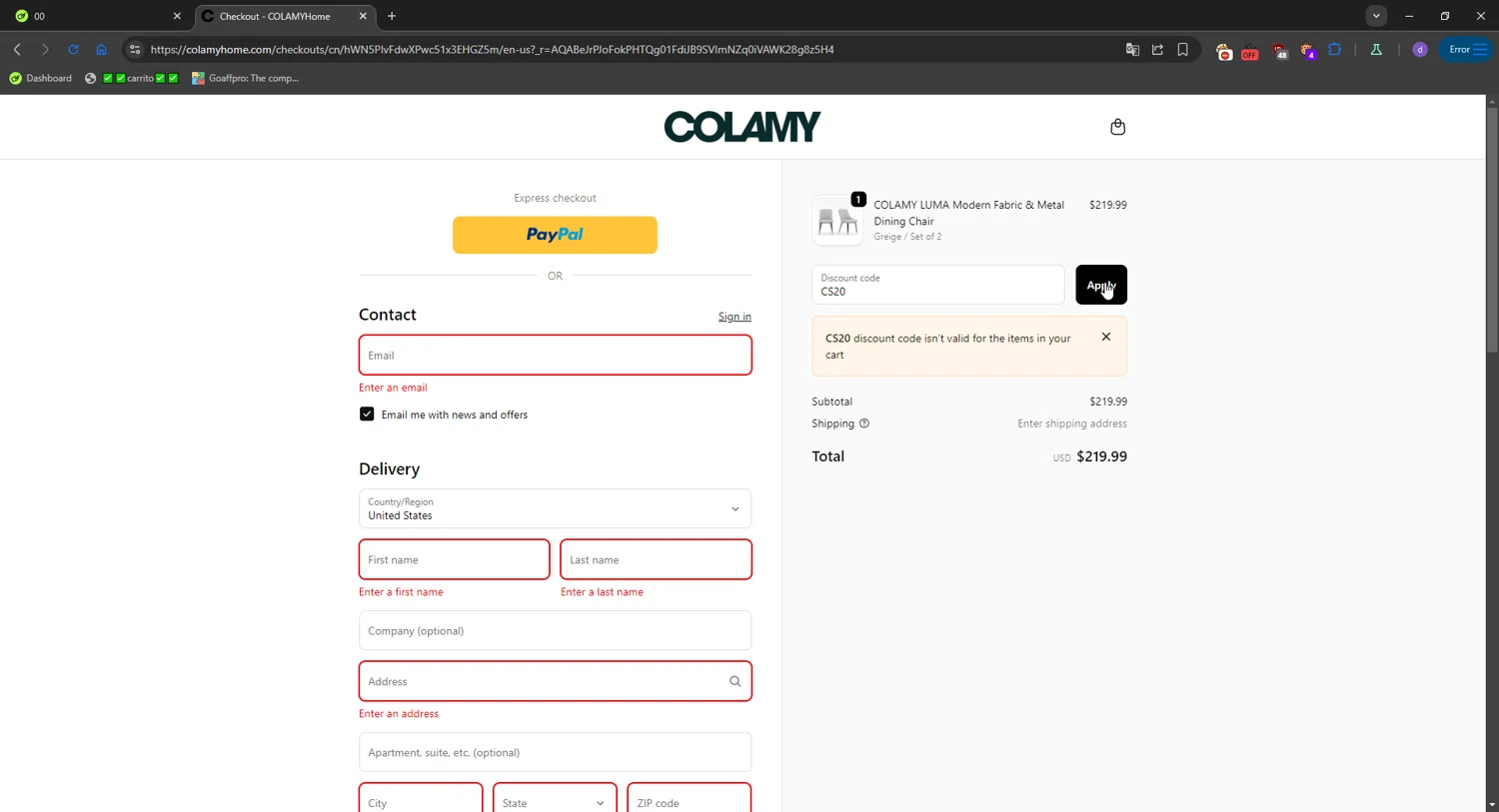Open the carrito bookmark
Viewport: 1499px width, 812px height.
pyautogui.click(x=132, y=78)
